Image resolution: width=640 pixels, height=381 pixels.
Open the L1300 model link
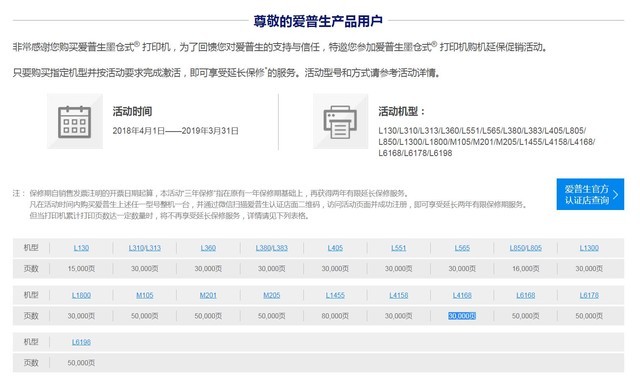pos(589,248)
